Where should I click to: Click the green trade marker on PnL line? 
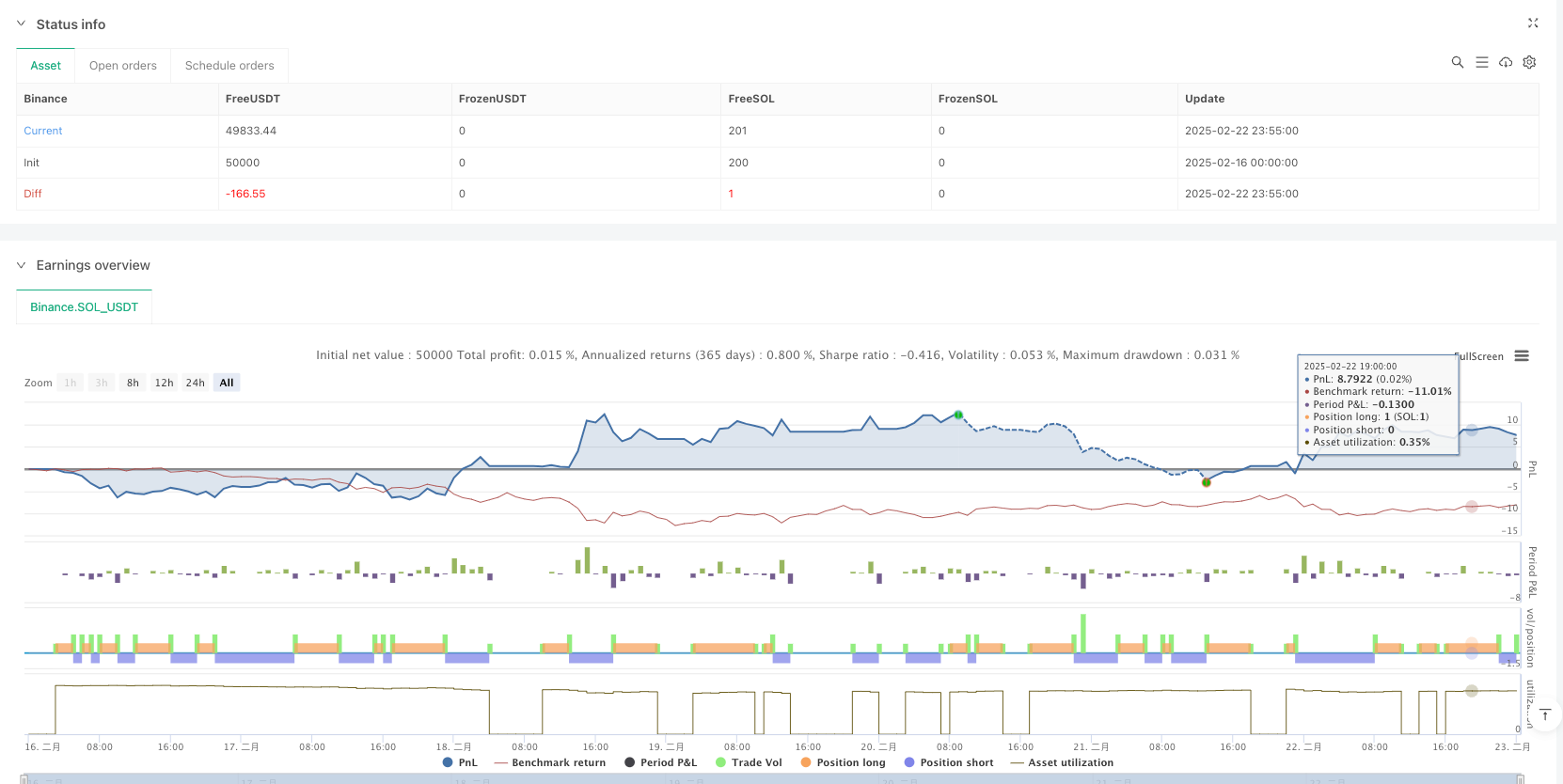[x=958, y=415]
